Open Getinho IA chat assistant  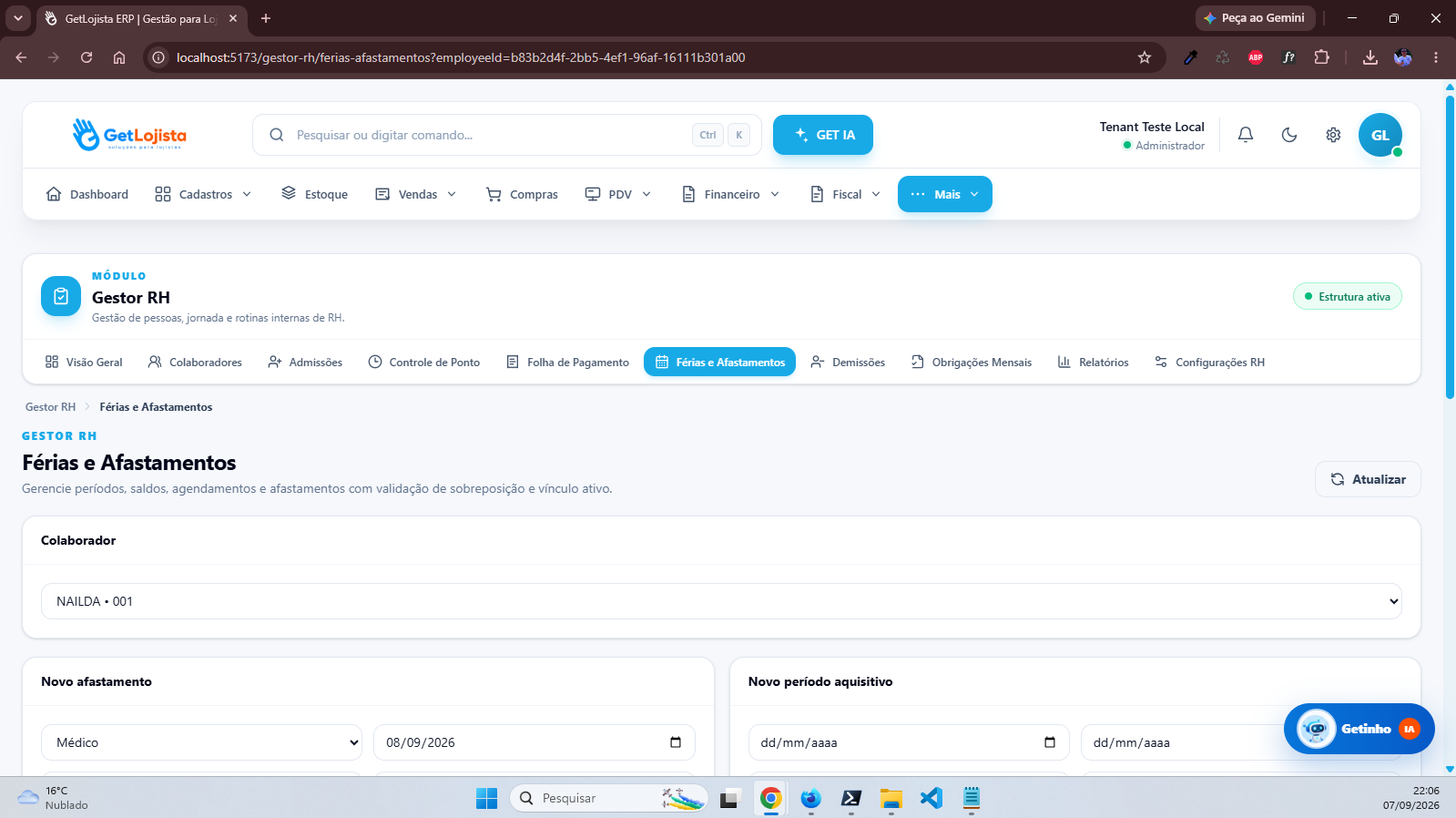1359,729
